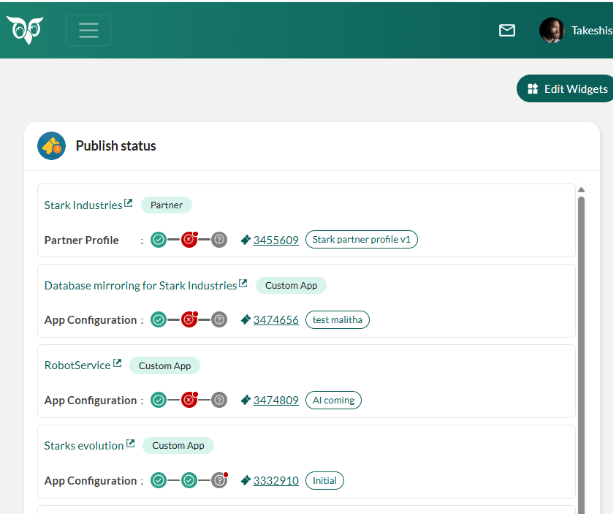Click the AI coming label
Screen dimensions: 614x514
pos(333,400)
